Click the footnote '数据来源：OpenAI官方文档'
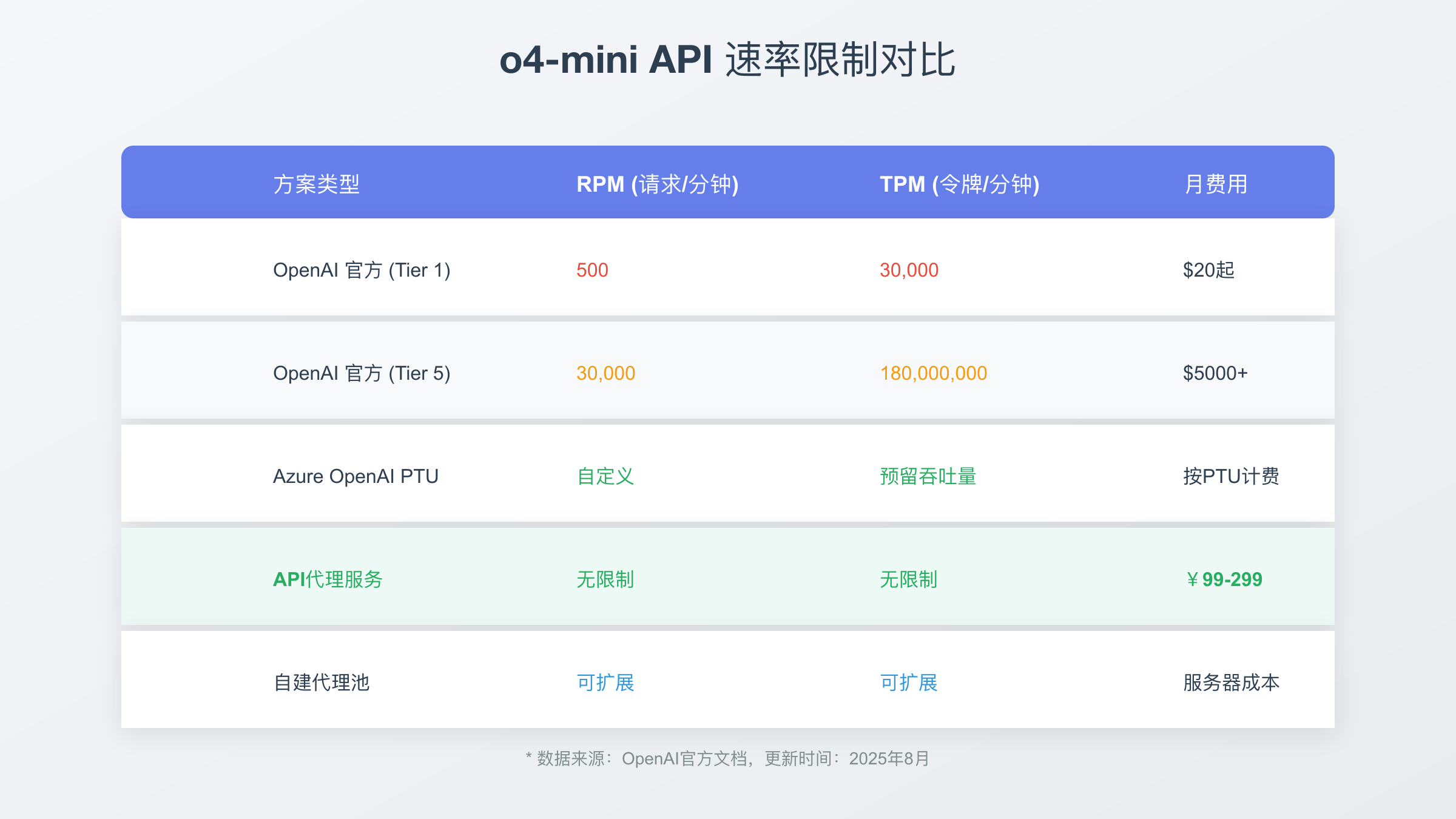The width and height of the screenshot is (1456, 819). point(642,758)
